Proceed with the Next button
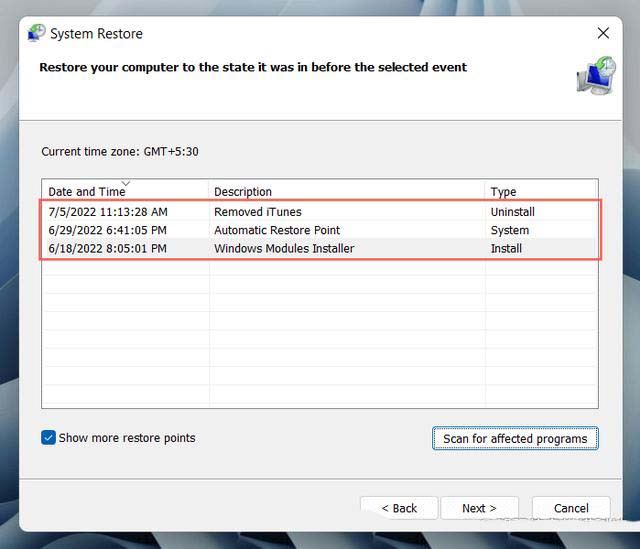This screenshot has height=549, width=640. [478, 508]
